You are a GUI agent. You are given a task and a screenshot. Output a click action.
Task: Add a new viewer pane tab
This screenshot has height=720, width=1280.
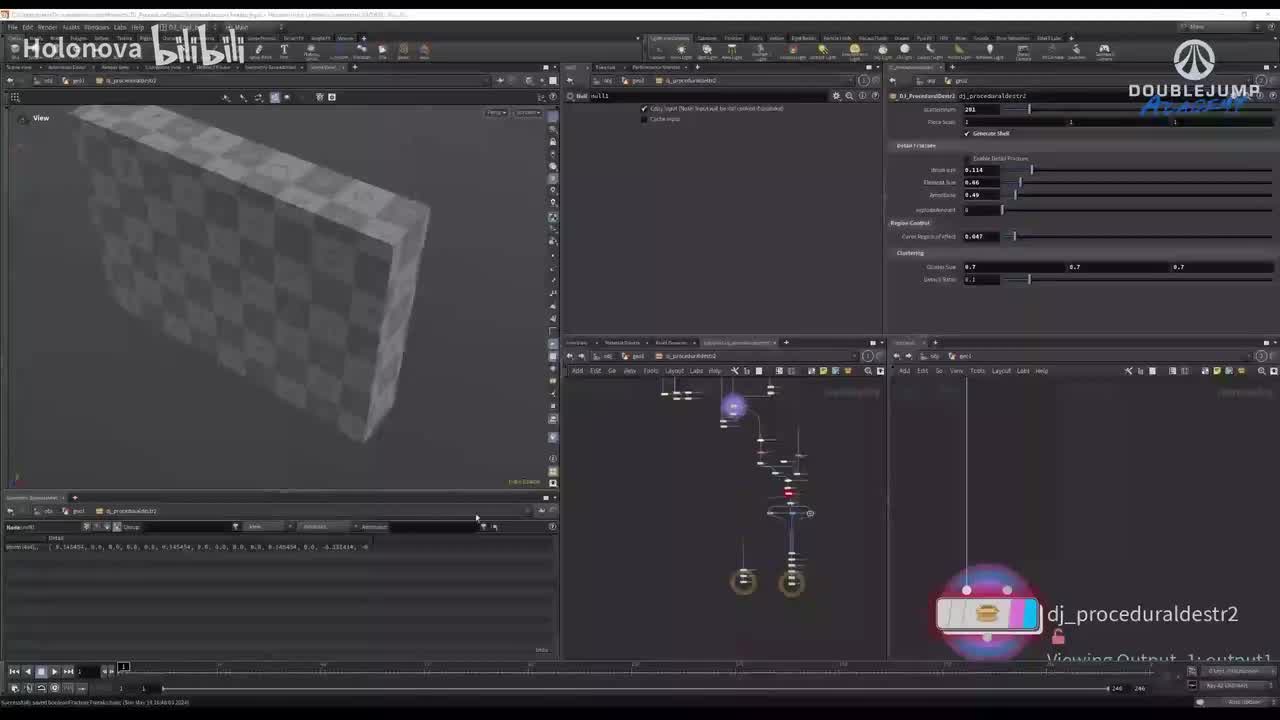tap(355, 67)
